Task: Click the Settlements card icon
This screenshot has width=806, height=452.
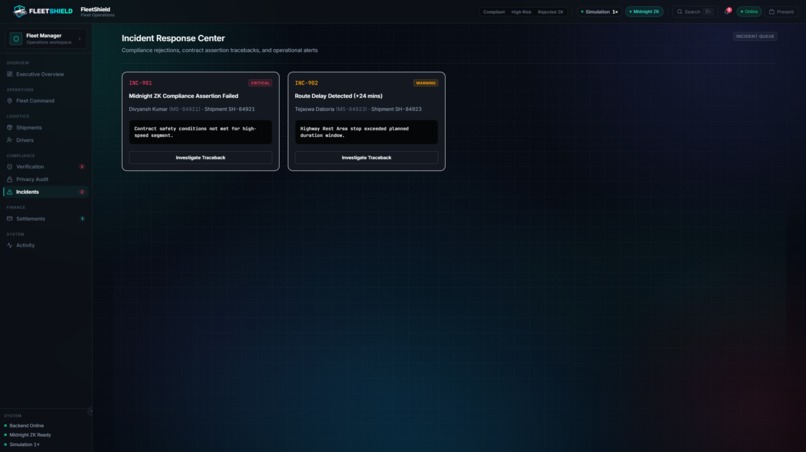Action: (x=9, y=219)
